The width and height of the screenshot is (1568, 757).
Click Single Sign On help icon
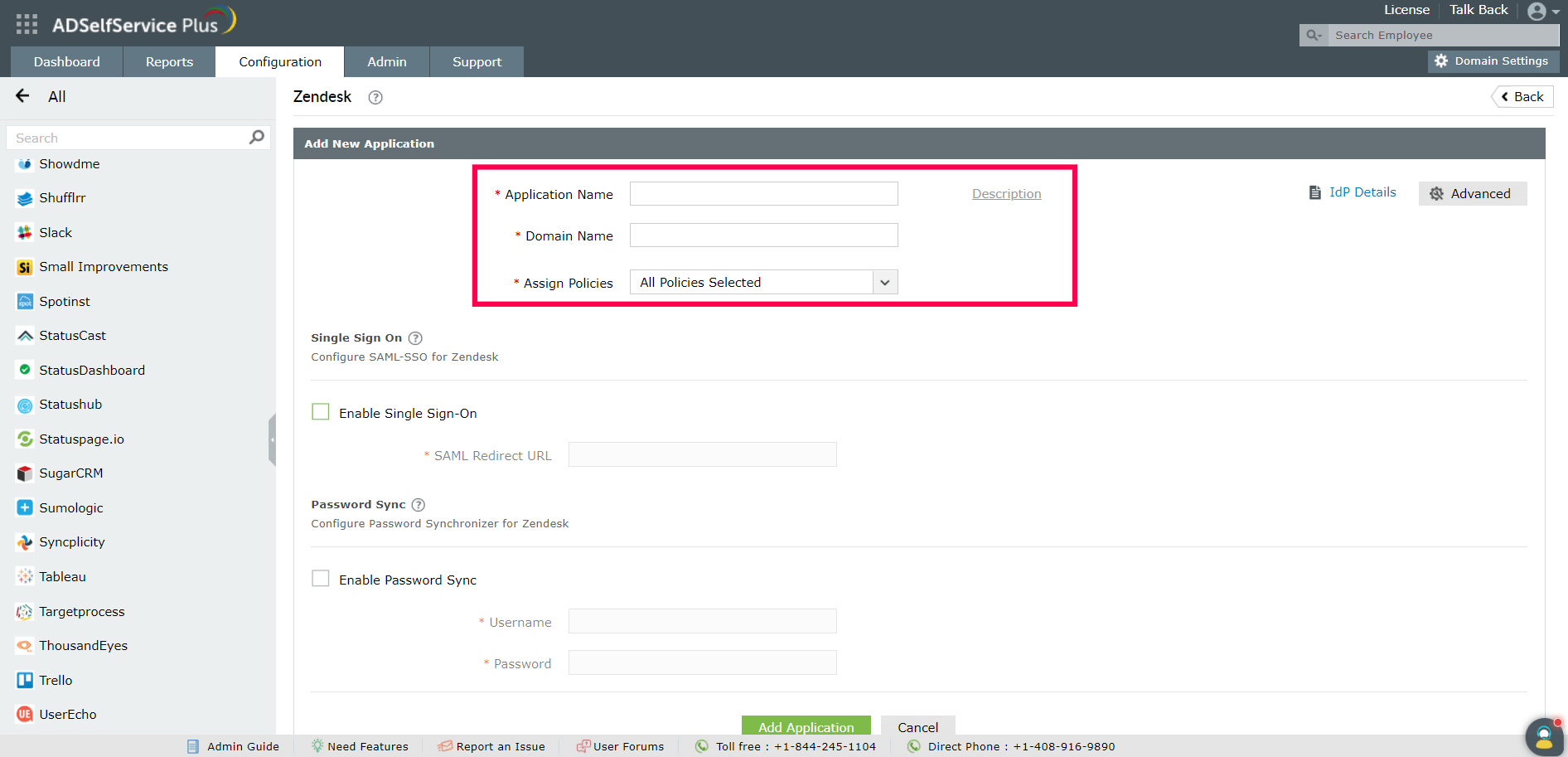415,338
